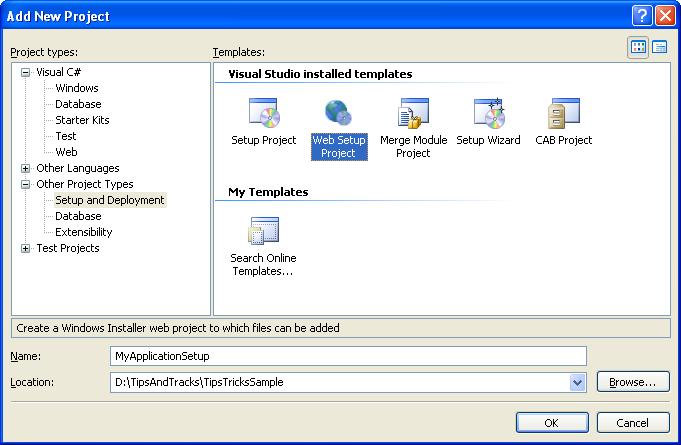
Task: Open the Location dropdown arrow
Action: (577, 382)
